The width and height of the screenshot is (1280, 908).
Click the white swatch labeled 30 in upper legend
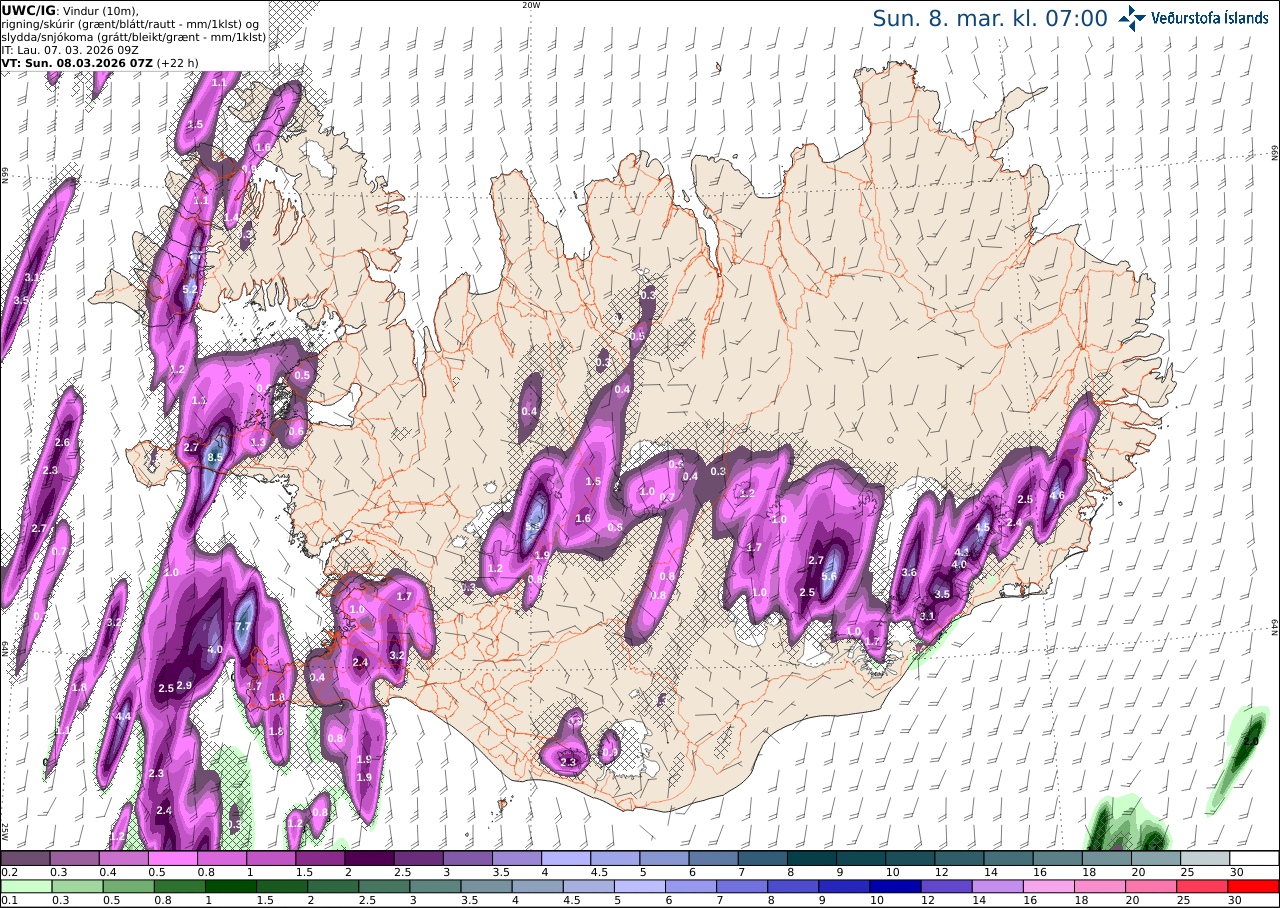tap(1254, 858)
